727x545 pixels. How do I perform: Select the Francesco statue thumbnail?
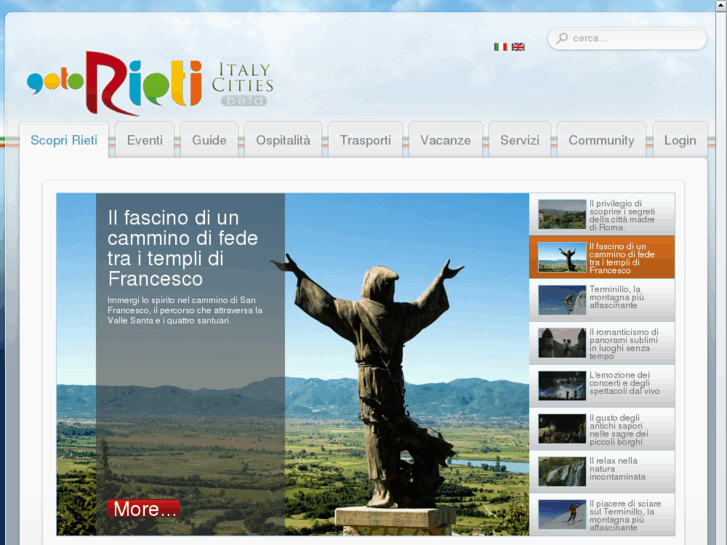[x=562, y=257]
